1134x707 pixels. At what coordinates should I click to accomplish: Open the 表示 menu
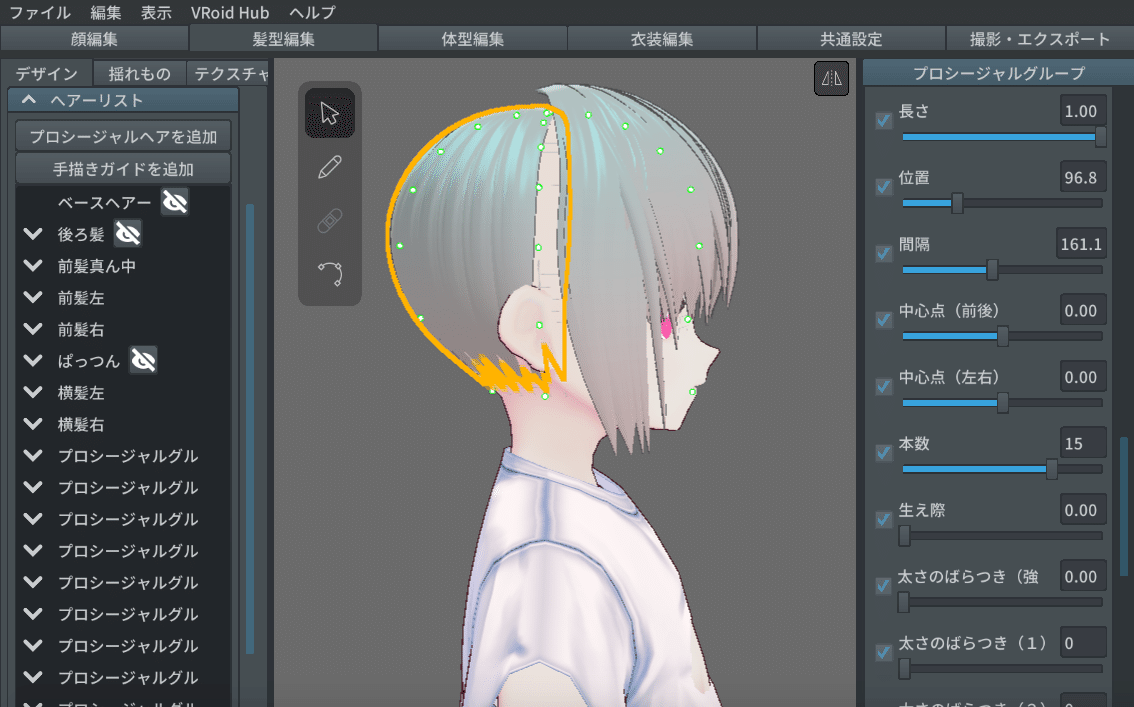(156, 12)
